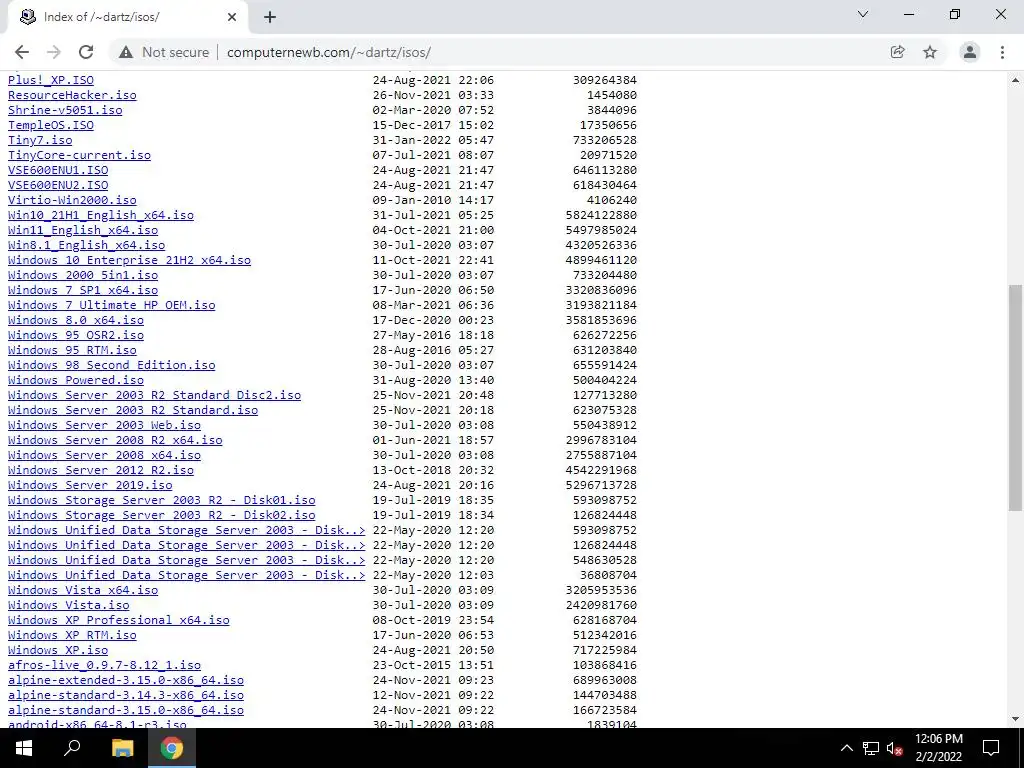The width and height of the screenshot is (1024, 768).
Task: Open File Explorer from the taskbar
Action: pyautogui.click(x=122, y=748)
